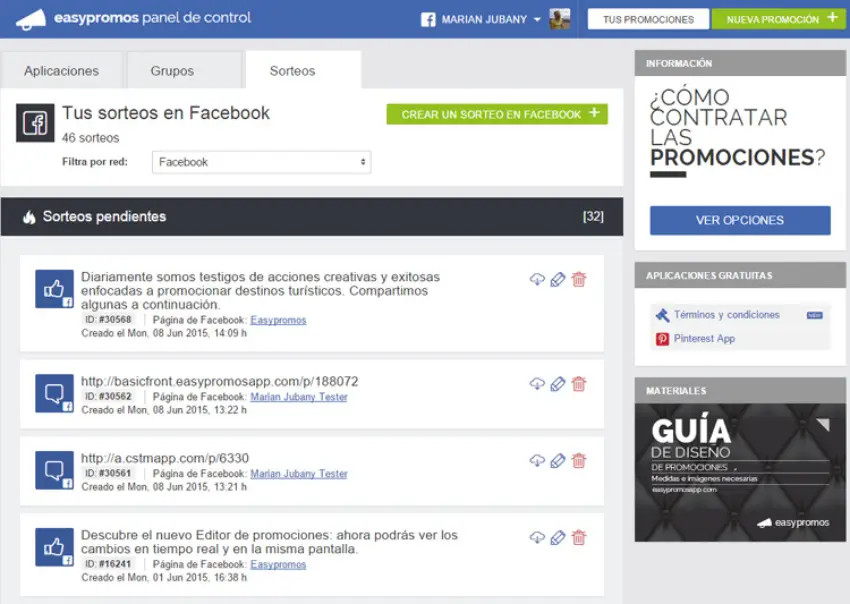Click the Pinterest App icon

662,339
